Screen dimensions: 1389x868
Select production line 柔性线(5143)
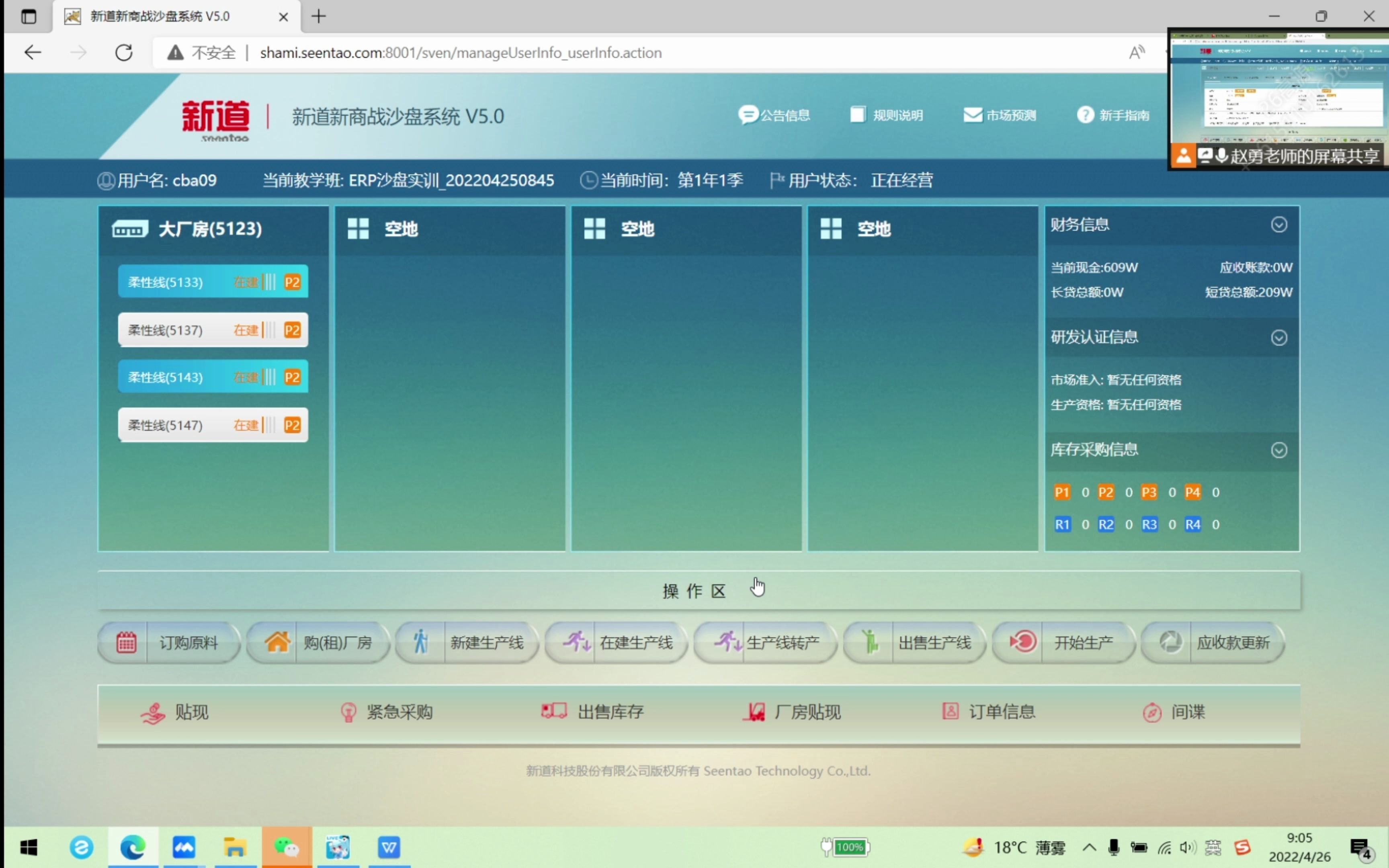click(213, 377)
